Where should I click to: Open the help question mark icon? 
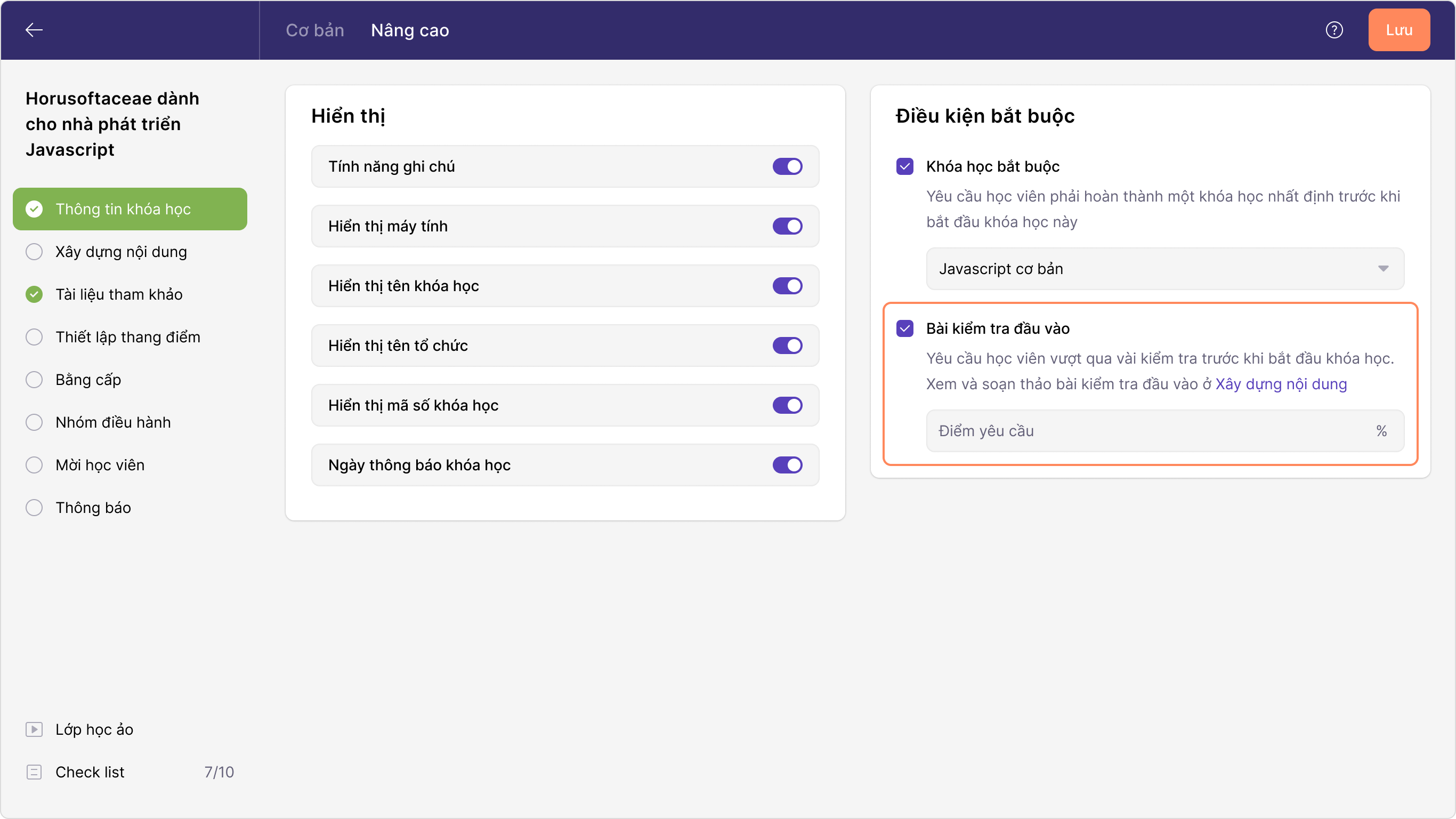click(x=1334, y=30)
